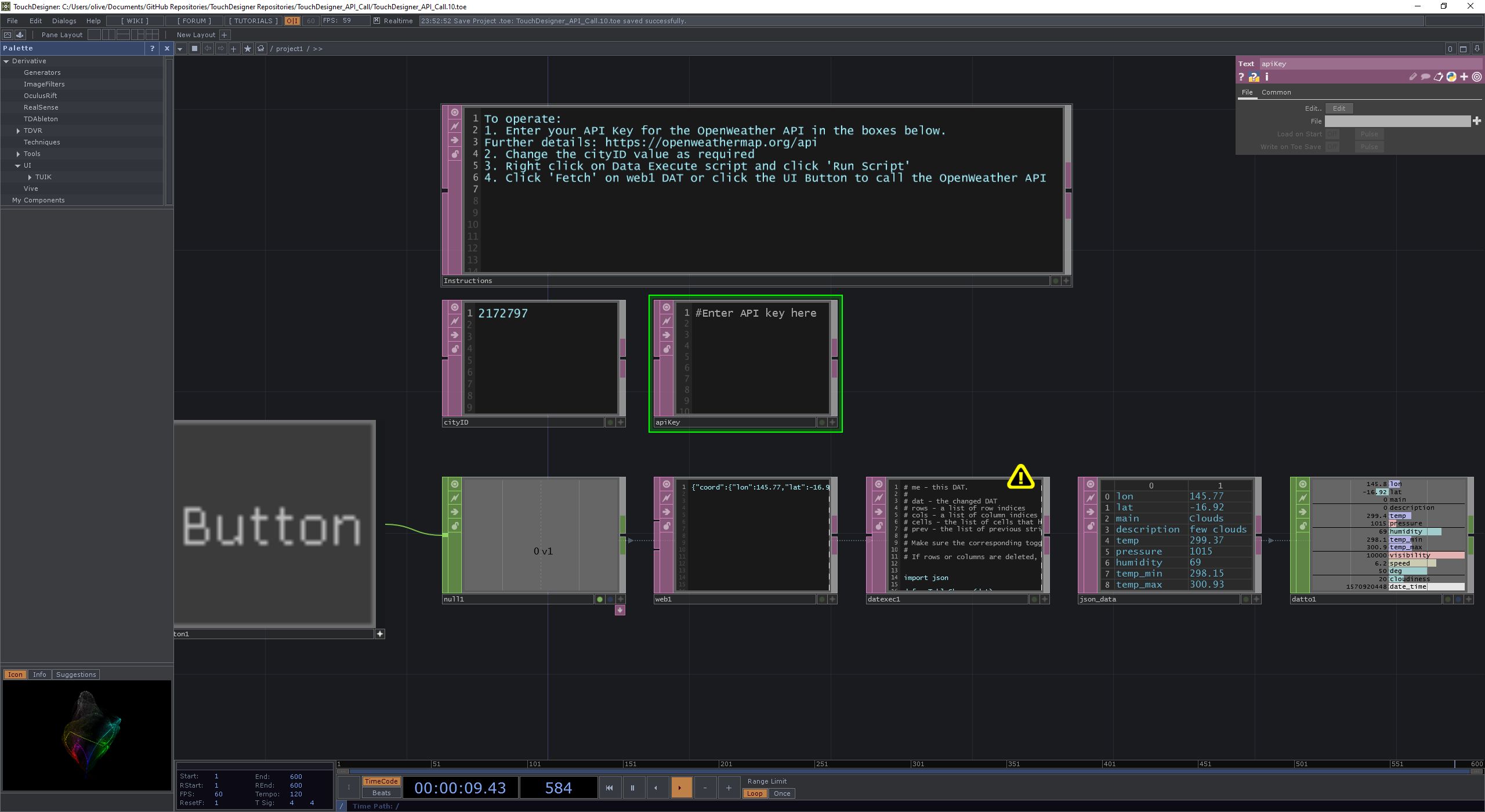Click the pencil icon in parameter panel header
The image size is (1485, 812).
coord(1413,77)
